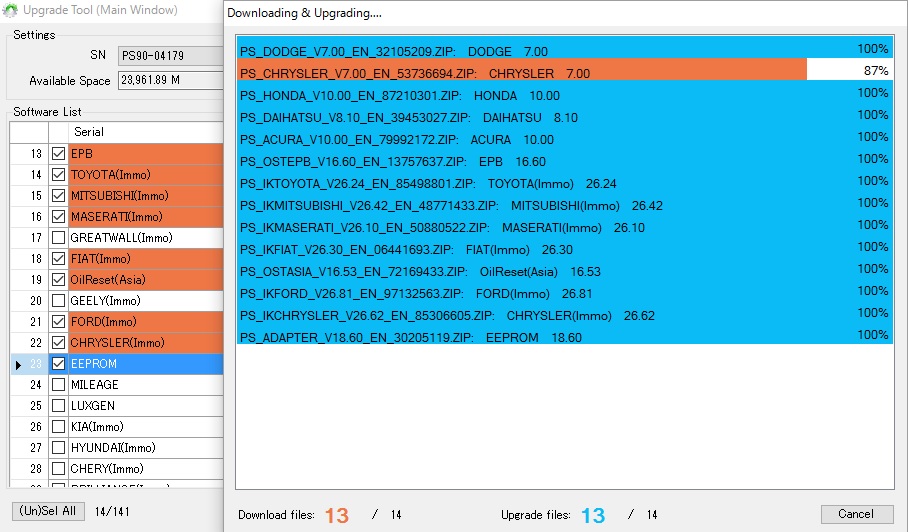Screen dimensions: 908x532
Task: Uncheck the TOYOTA(Immo) checkbox
Action: pos(58,174)
